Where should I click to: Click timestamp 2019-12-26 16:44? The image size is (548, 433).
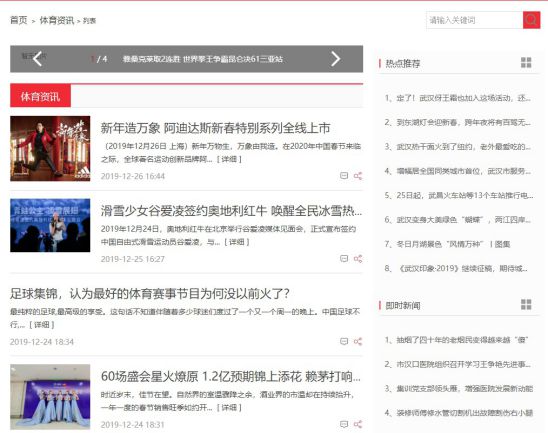pyautogui.click(x=133, y=176)
